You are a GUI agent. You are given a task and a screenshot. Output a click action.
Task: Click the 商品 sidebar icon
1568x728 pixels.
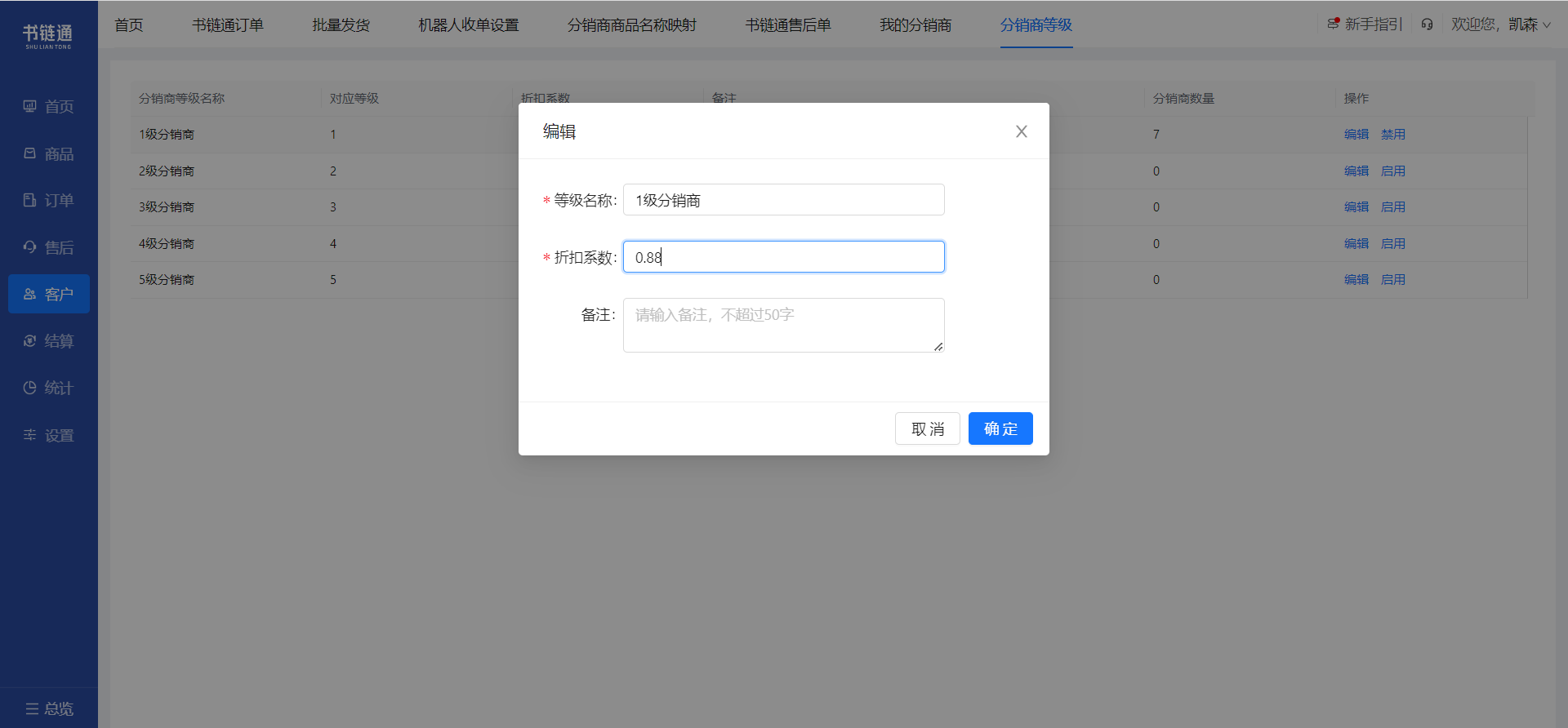29,153
